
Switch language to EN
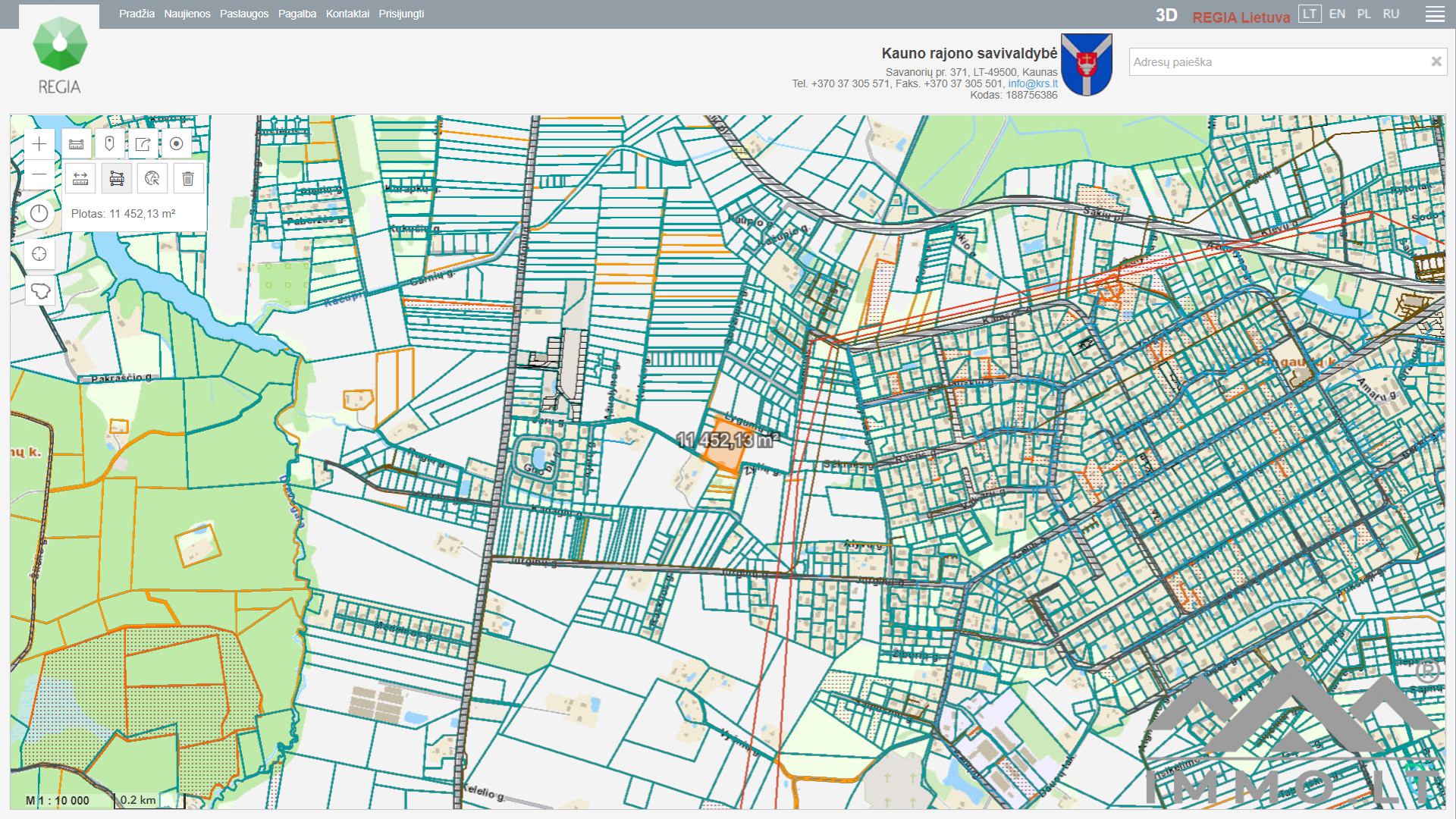point(1337,14)
